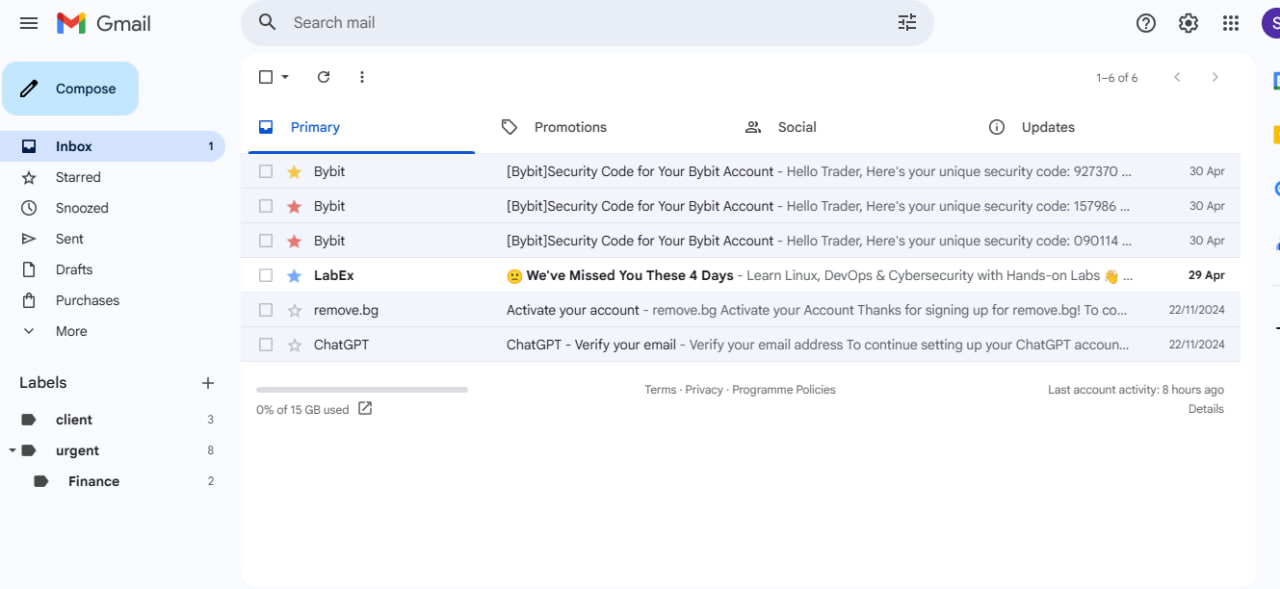
Task: Open manage storage link icon
Action: click(365, 408)
